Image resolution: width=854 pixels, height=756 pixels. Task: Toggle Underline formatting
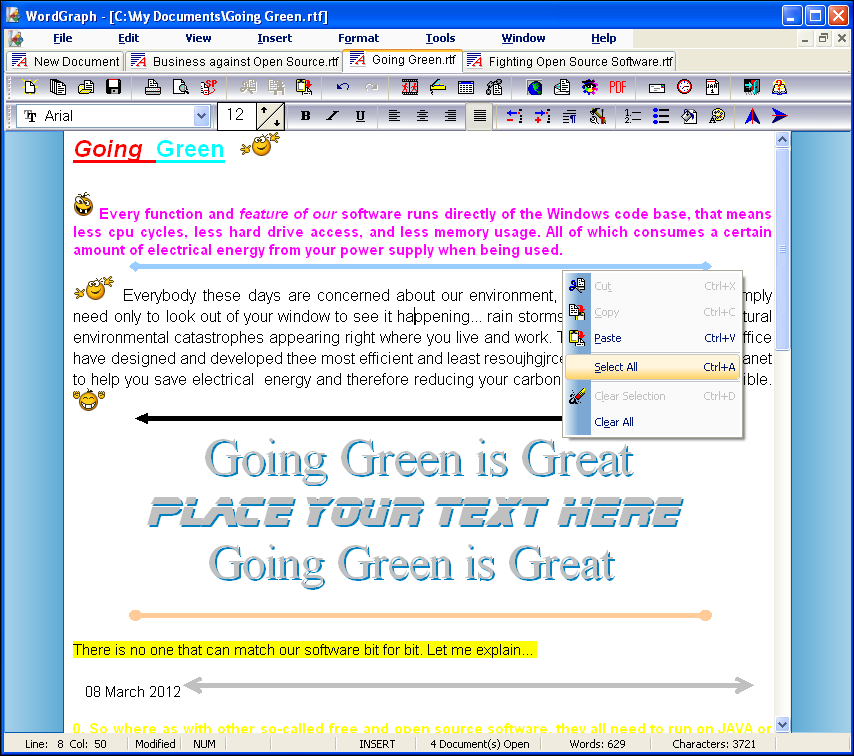click(x=360, y=116)
